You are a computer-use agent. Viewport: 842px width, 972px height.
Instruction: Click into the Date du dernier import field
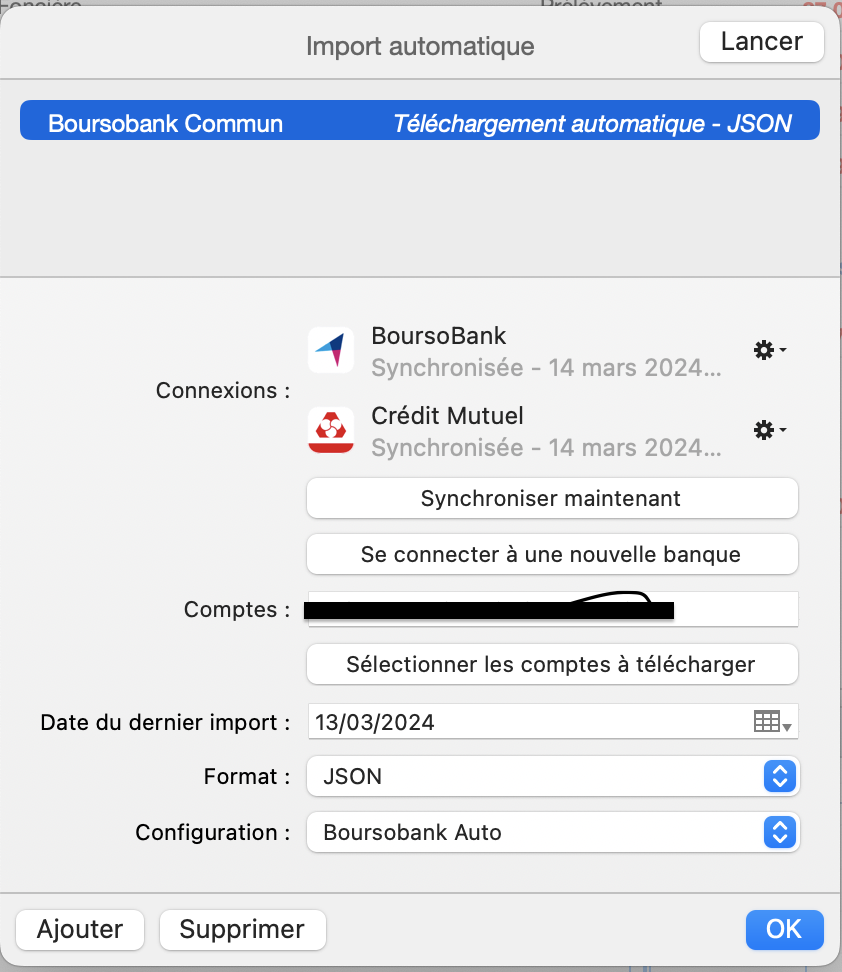(520, 722)
